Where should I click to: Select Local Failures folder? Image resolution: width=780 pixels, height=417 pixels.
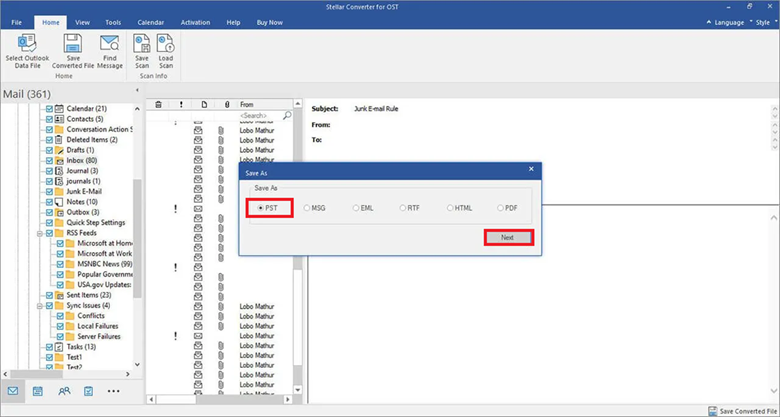[x=98, y=326]
